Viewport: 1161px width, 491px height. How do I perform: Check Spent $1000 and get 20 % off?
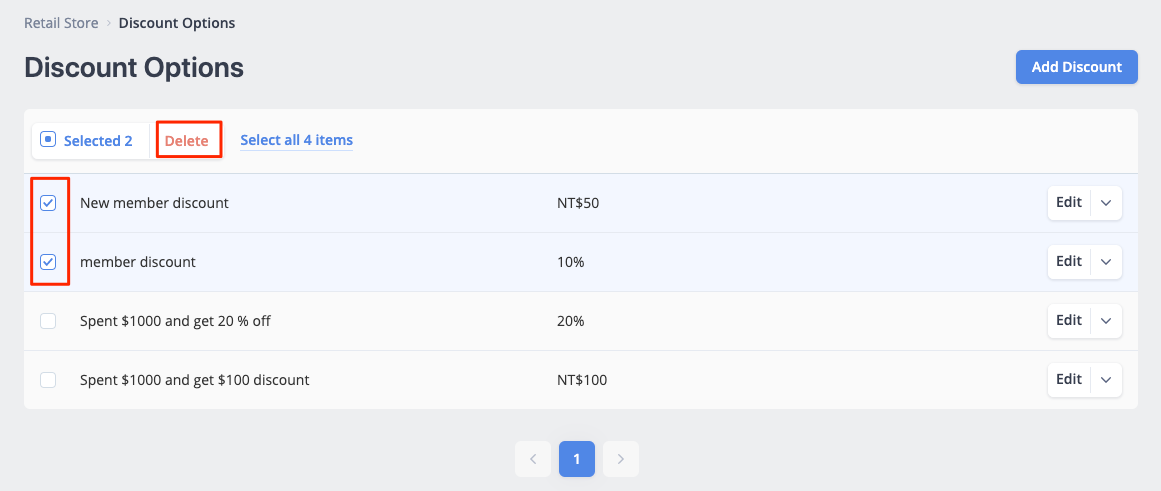(x=48, y=321)
